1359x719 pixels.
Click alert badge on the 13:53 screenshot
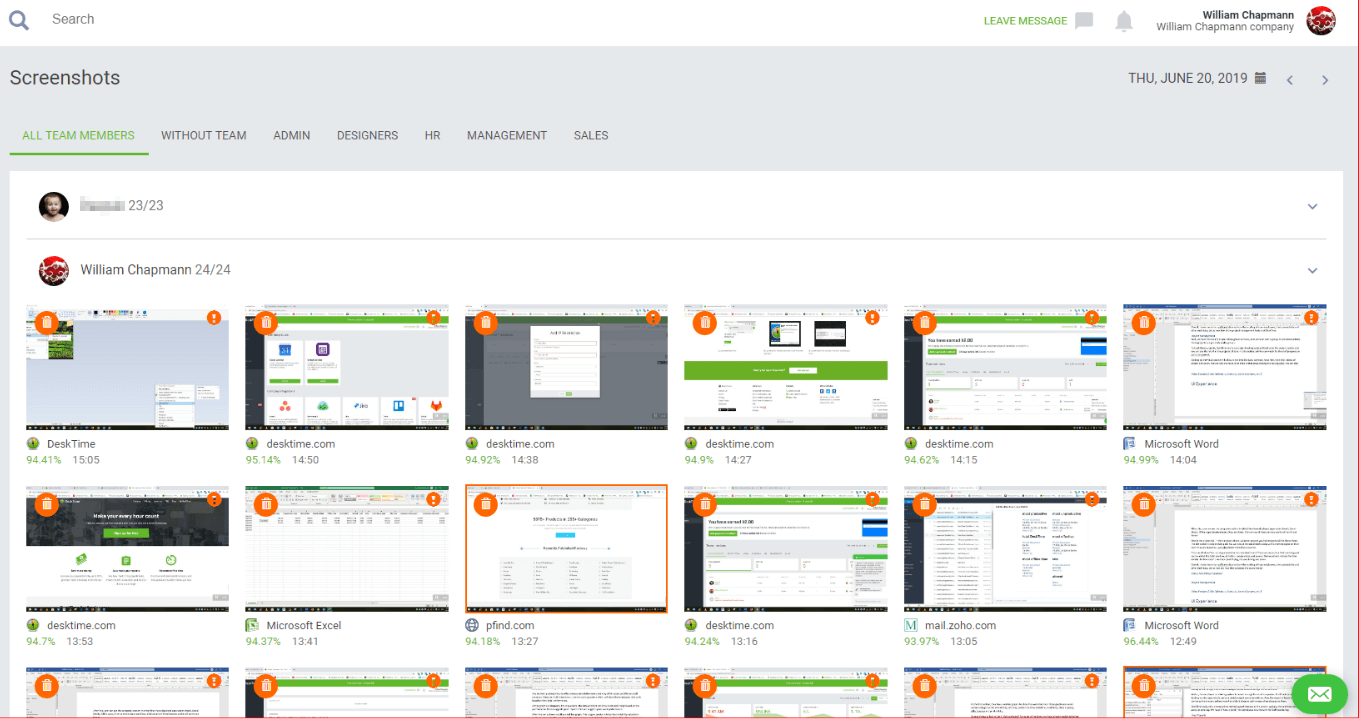[214, 499]
